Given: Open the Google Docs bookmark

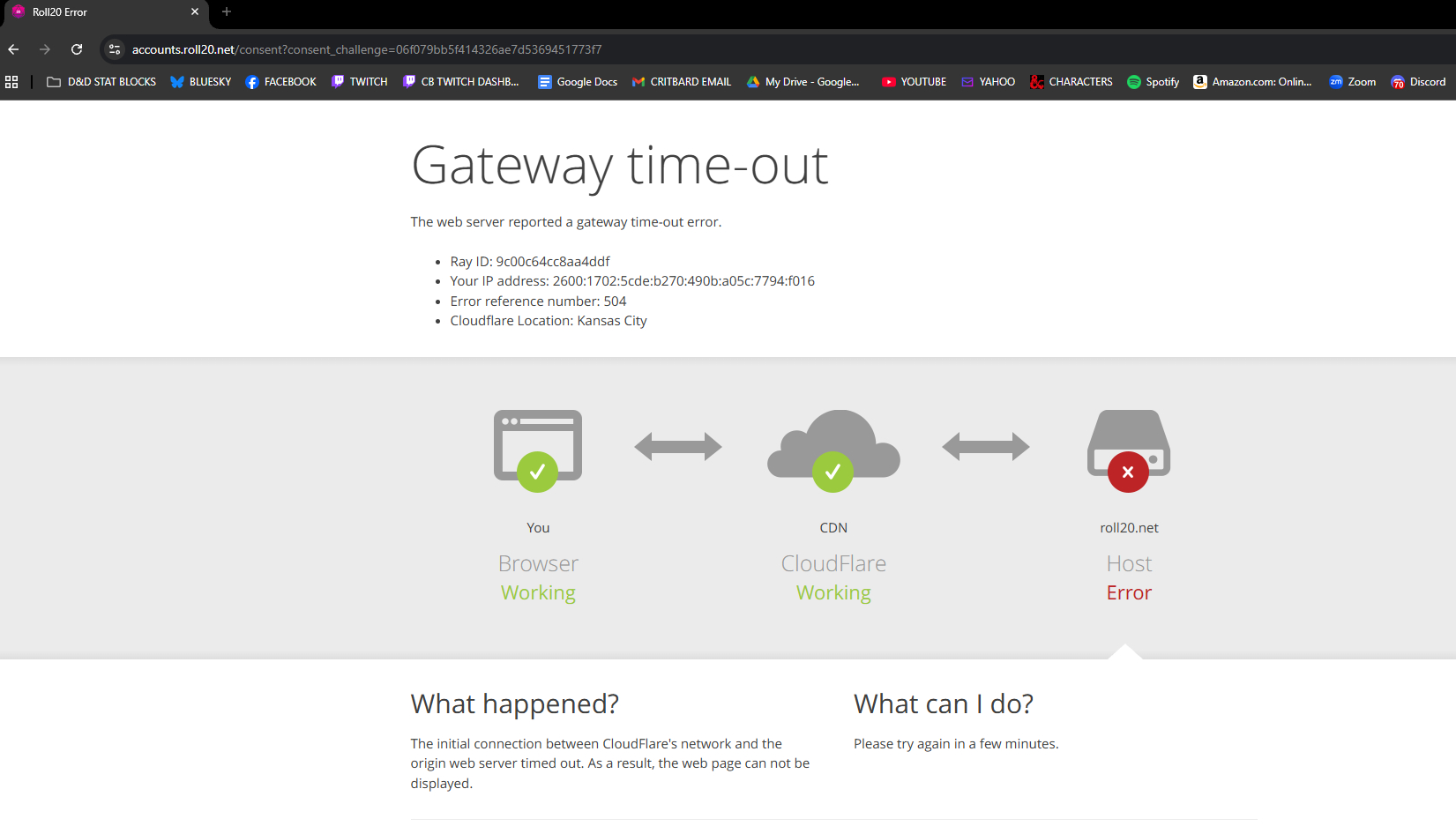Looking at the screenshot, I should click(x=578, y=82).
